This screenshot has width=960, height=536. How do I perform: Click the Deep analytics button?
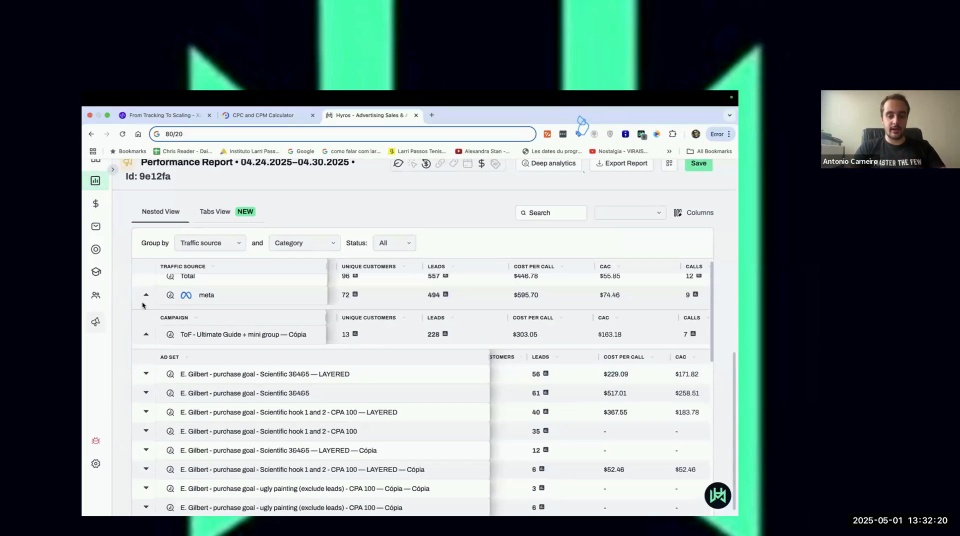point(549,164)
